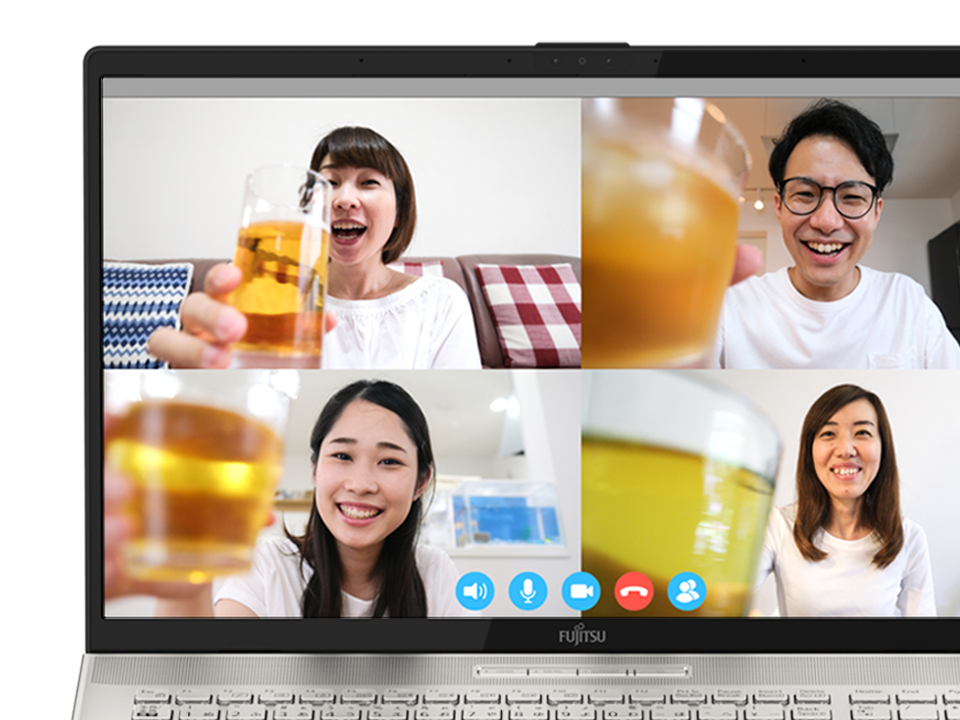The image size is (960, 720).
Task: Click the Fujitsu logo below the screen
Action: coord(581,635)
